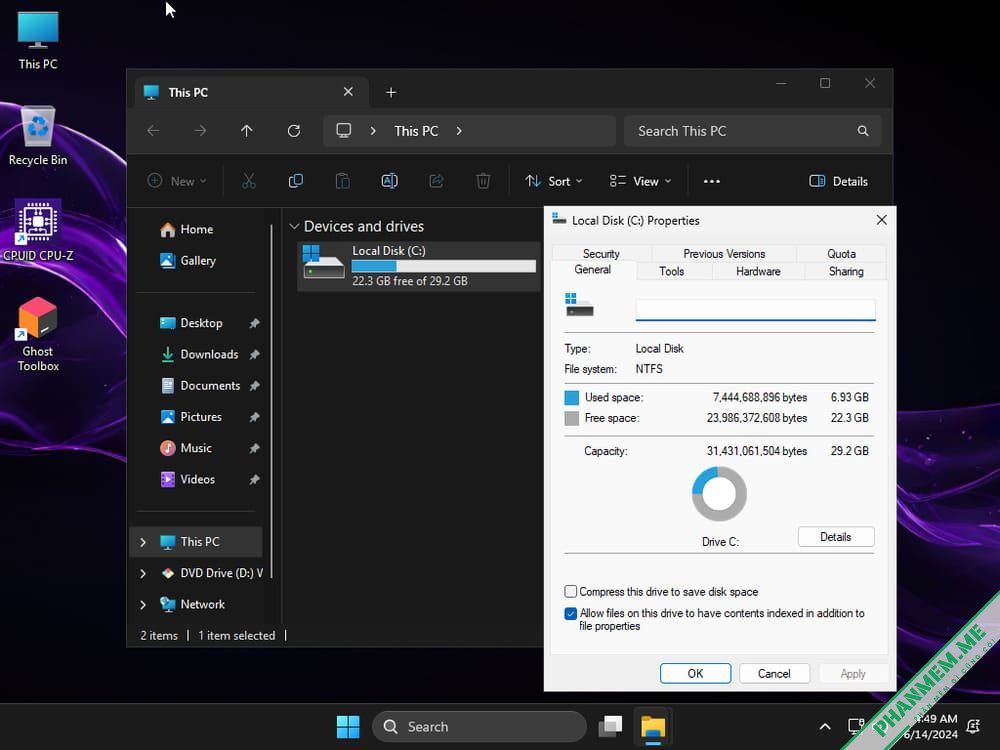1000x750 pixels.
Task: Switch to the General tab
Action: pos(592,270)
